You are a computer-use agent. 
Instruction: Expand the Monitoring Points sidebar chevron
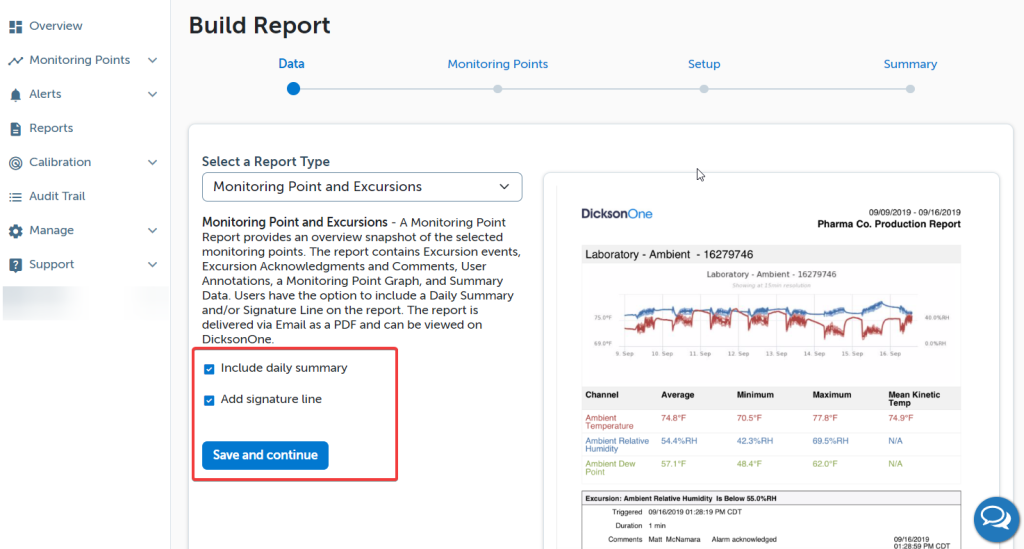(152, 60)
